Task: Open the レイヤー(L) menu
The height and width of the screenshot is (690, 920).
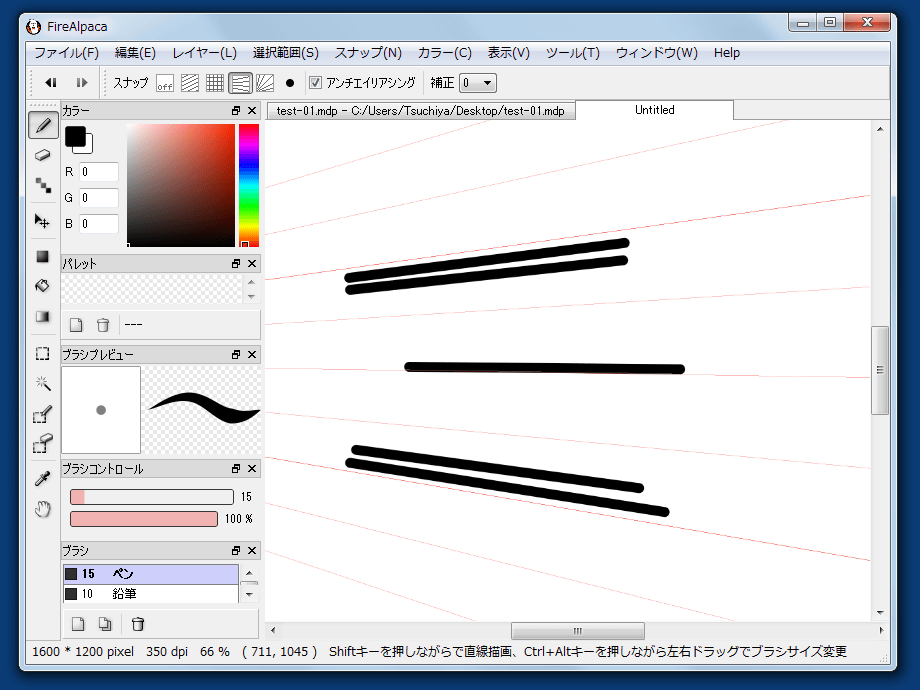Action: click(x=204, y=53)
